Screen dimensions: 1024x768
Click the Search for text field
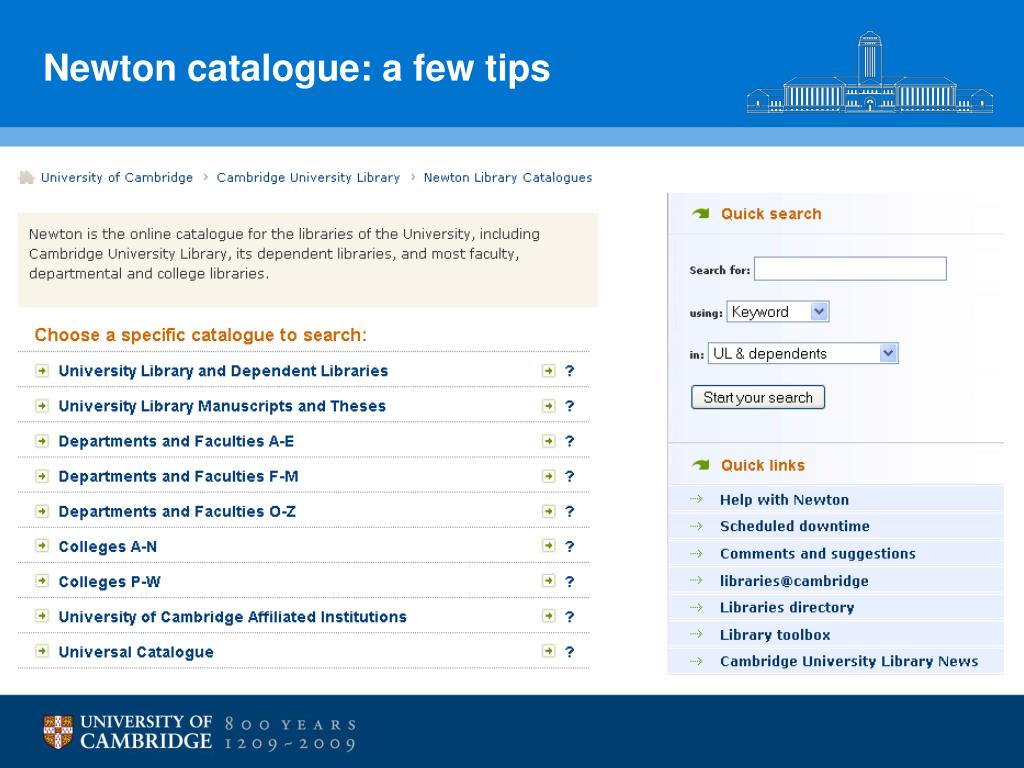tap(850, 269)
